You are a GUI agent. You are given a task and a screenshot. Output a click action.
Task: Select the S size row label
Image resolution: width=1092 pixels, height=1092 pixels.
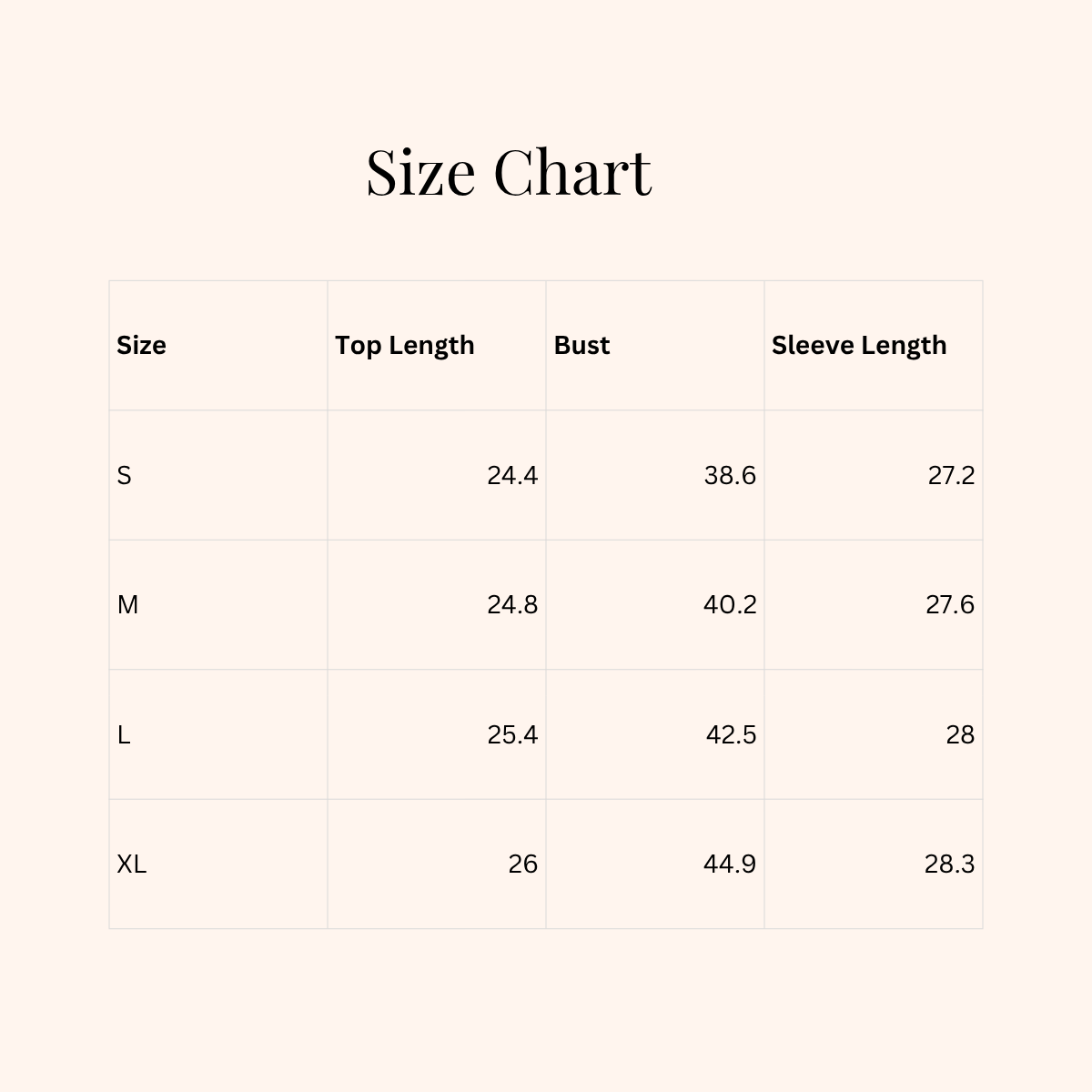click(125, 475)
